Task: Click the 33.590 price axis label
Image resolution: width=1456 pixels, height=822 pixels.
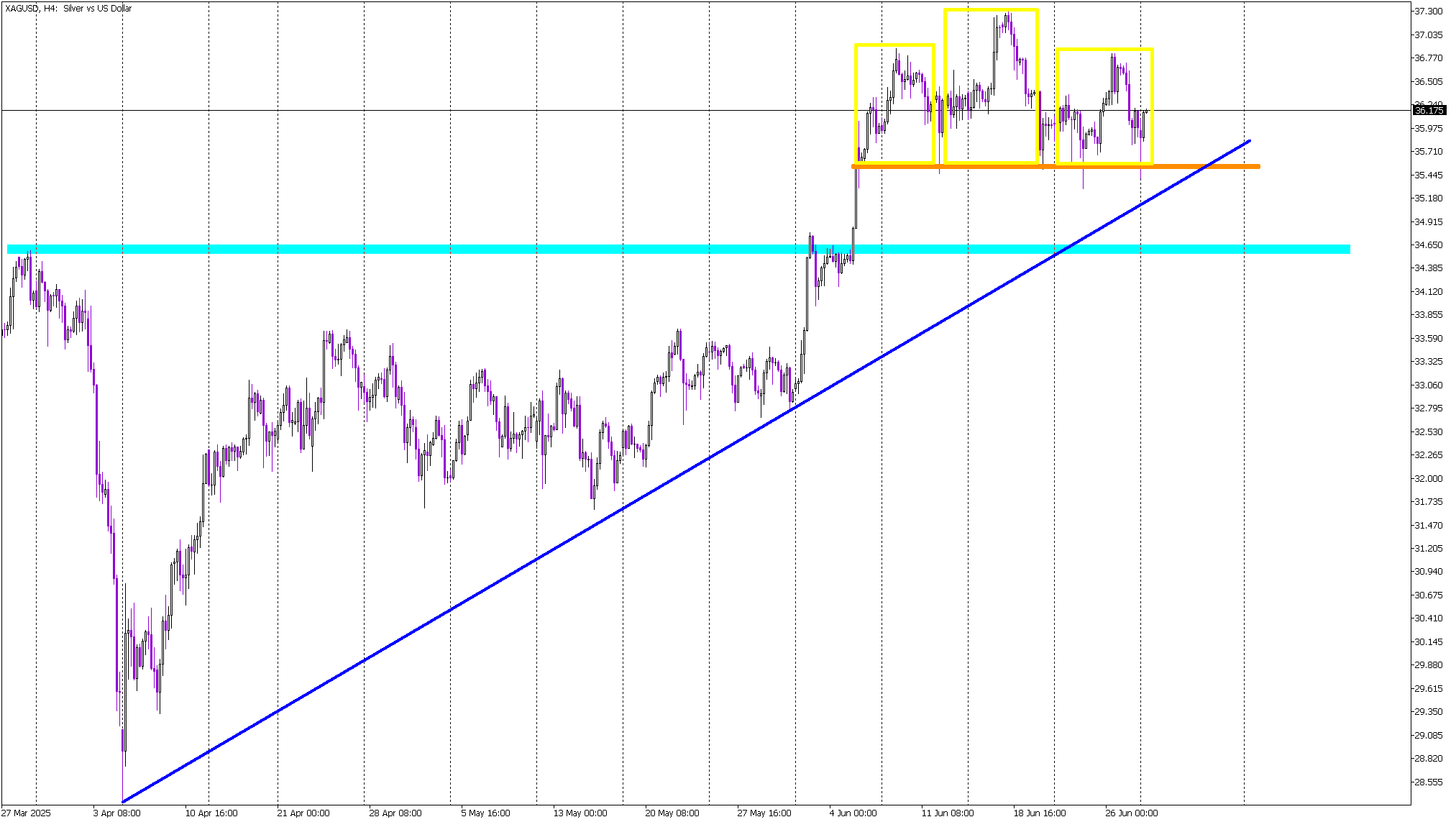Action: pos(1428,339)
